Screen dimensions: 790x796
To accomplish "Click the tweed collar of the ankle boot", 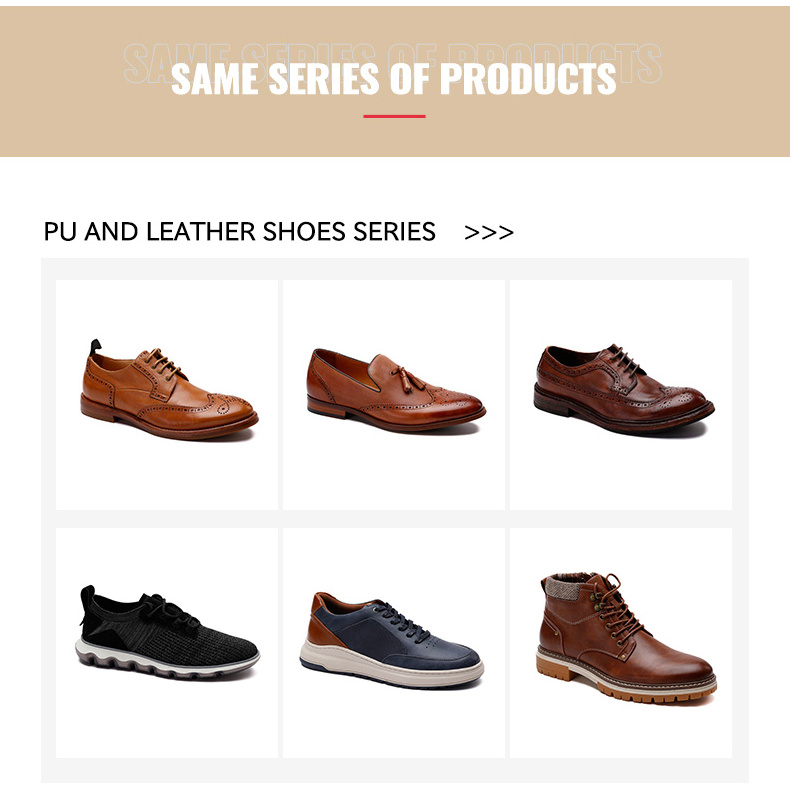I will pos(566,585).
